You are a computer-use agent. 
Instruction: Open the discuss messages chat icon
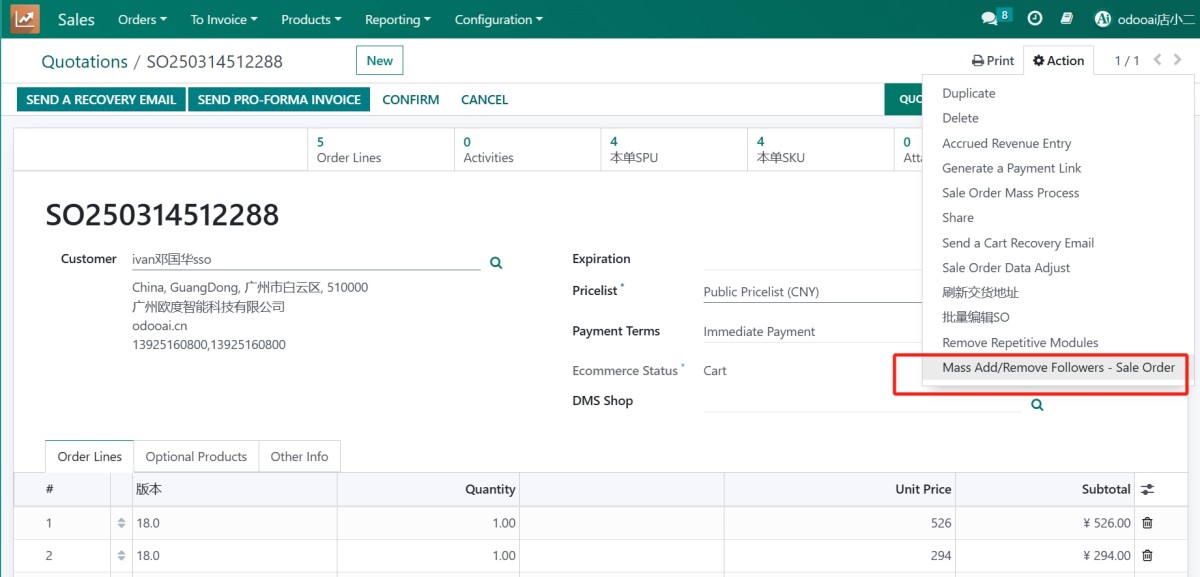pos(989,19)
